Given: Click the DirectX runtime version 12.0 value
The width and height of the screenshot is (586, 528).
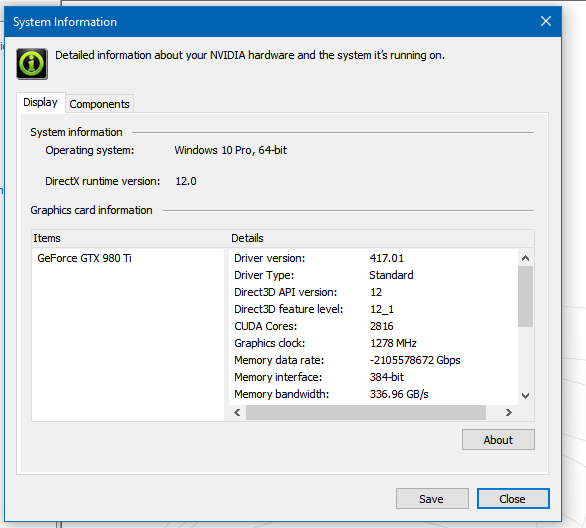Looking at the screenshot, I should (x=186, y=181).
